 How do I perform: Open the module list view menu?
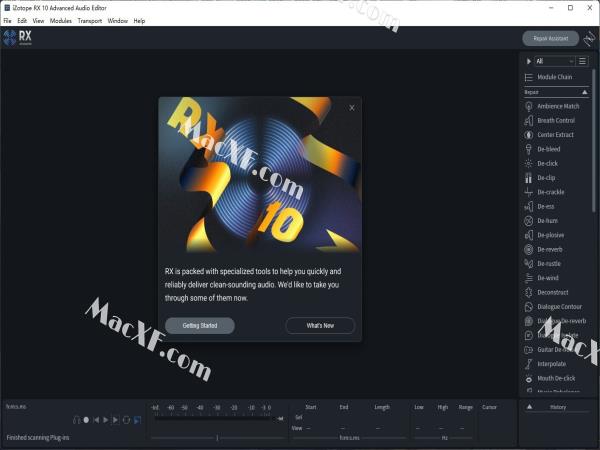pyautogui.click(x=582, y=61)
